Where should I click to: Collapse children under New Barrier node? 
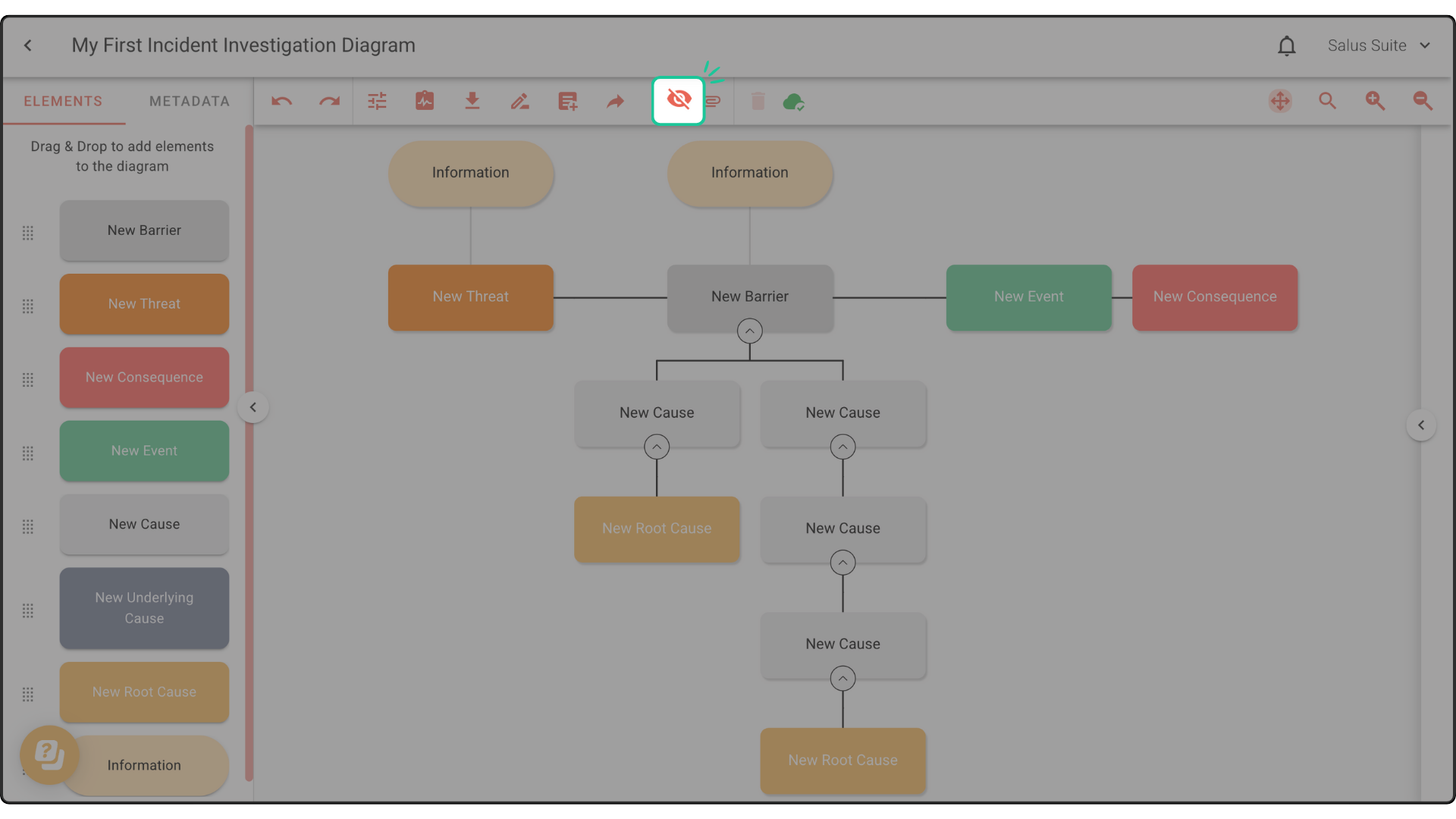click(749, 331)
